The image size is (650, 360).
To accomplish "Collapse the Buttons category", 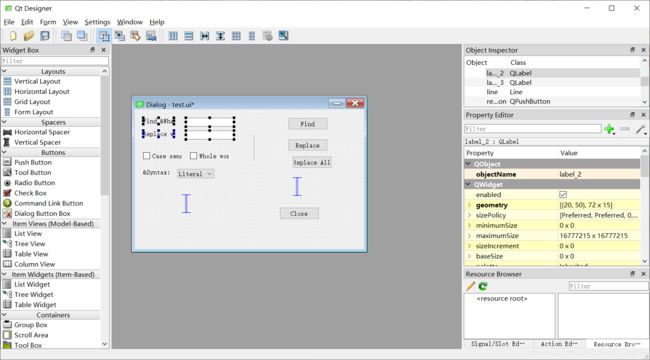I will [x=4, y=152].
